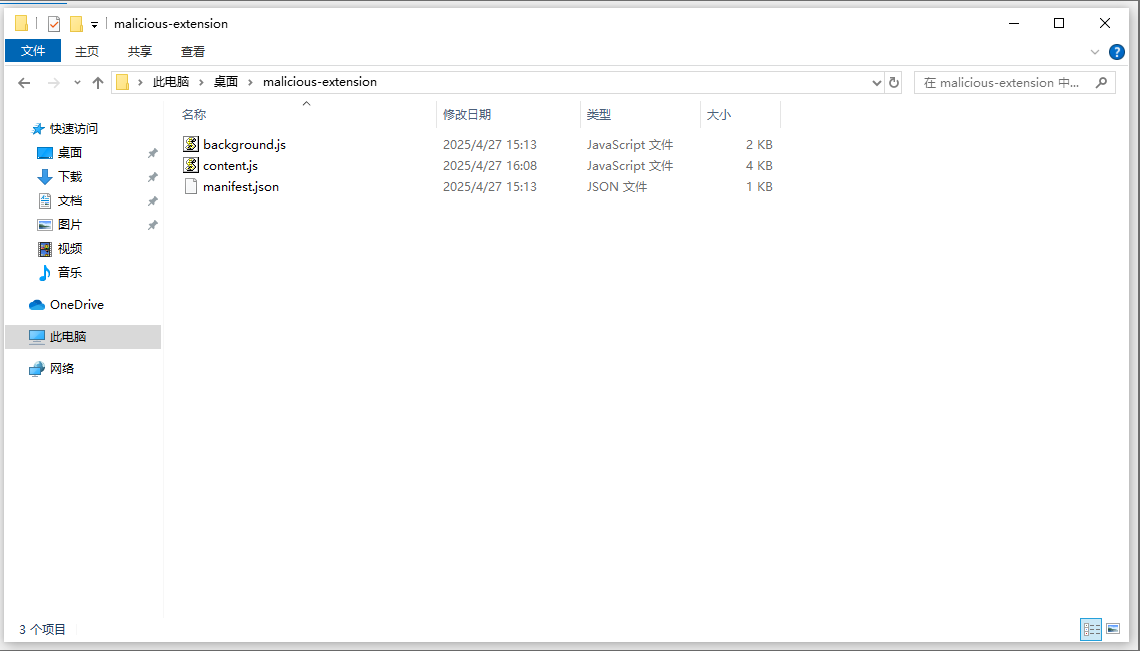The image size is (1140, 651).
Task: Click the Properties quick access toolbar icon
Action: click(54, 24)
